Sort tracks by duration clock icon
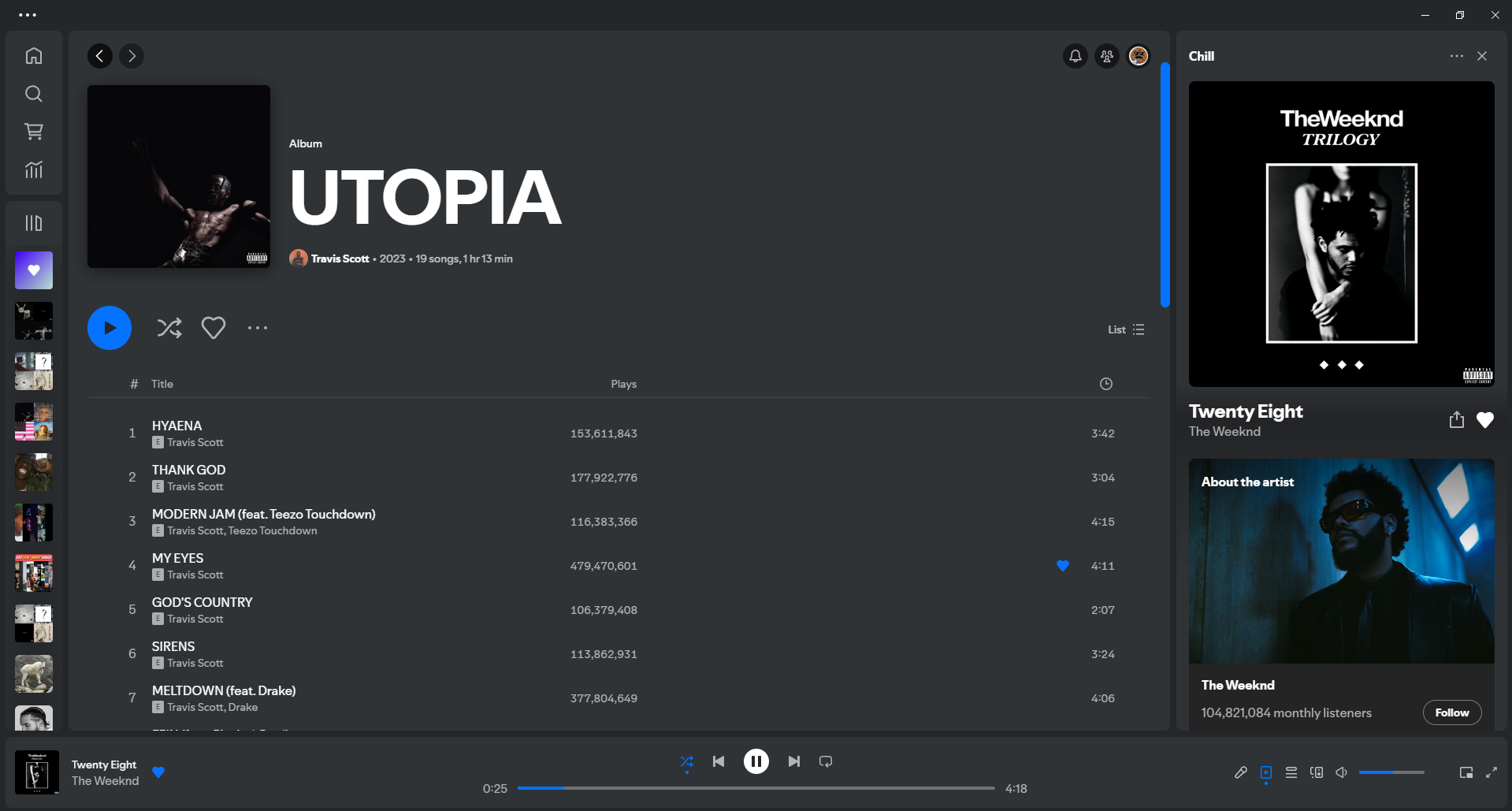1512x811 pixels. click(1106, 384)
